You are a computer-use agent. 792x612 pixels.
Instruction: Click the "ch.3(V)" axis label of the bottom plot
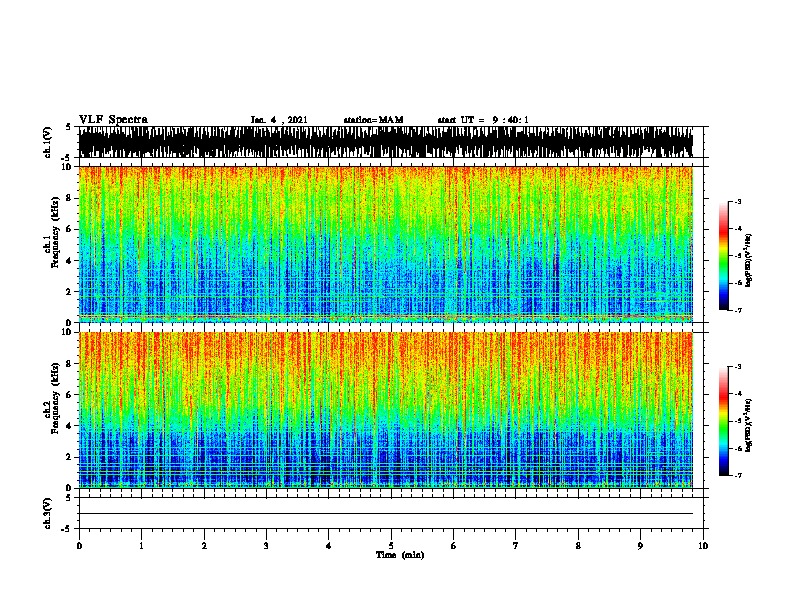[x=47, y=513]
